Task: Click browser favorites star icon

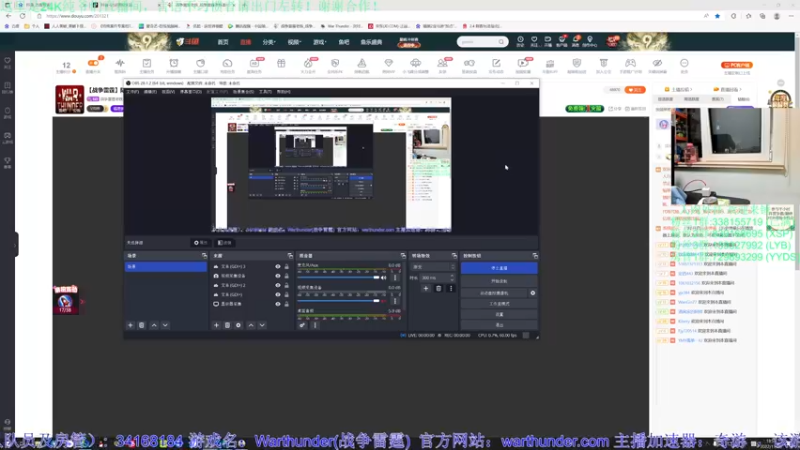Action: point(717,16)
